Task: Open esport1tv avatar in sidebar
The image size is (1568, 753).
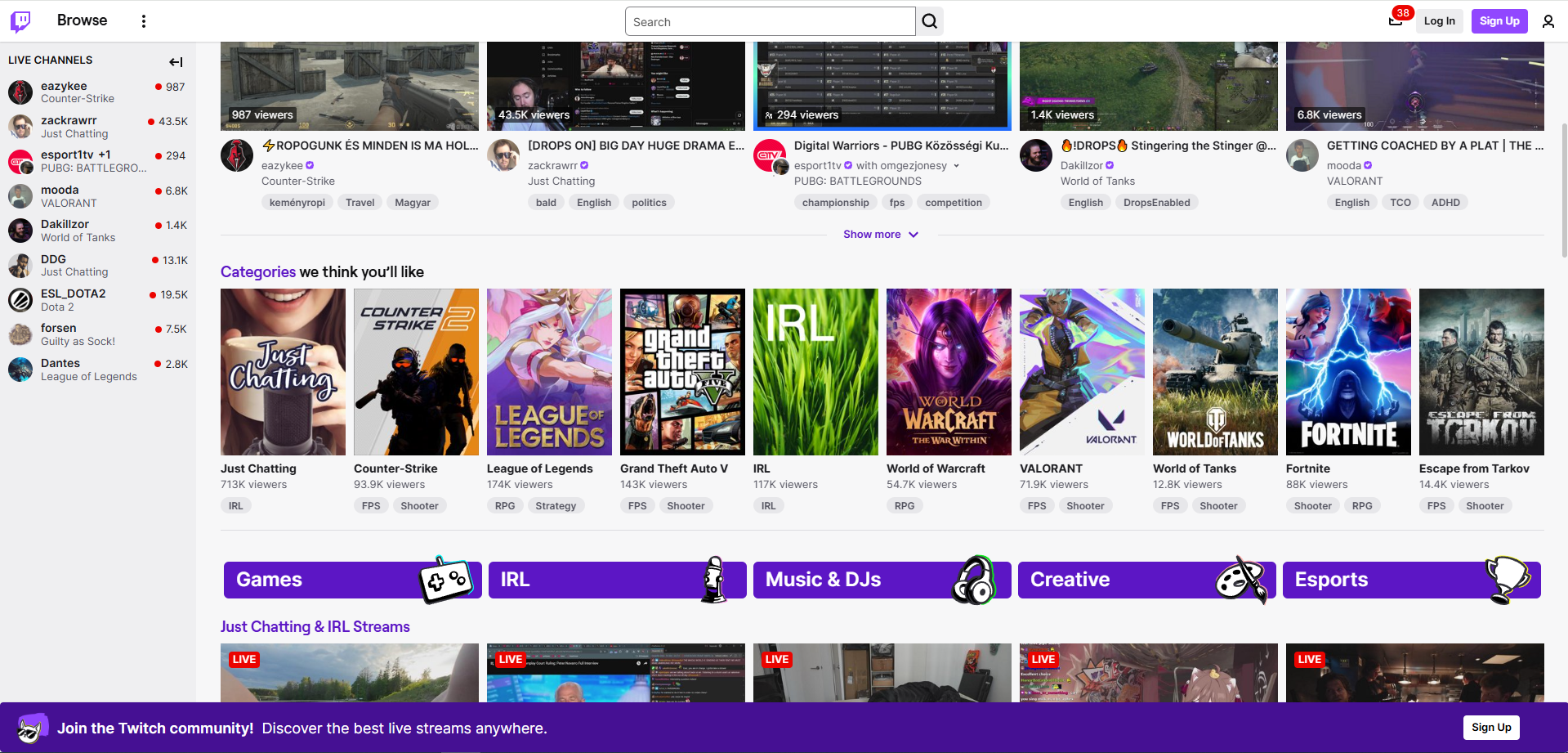Action: coord(20,162)
